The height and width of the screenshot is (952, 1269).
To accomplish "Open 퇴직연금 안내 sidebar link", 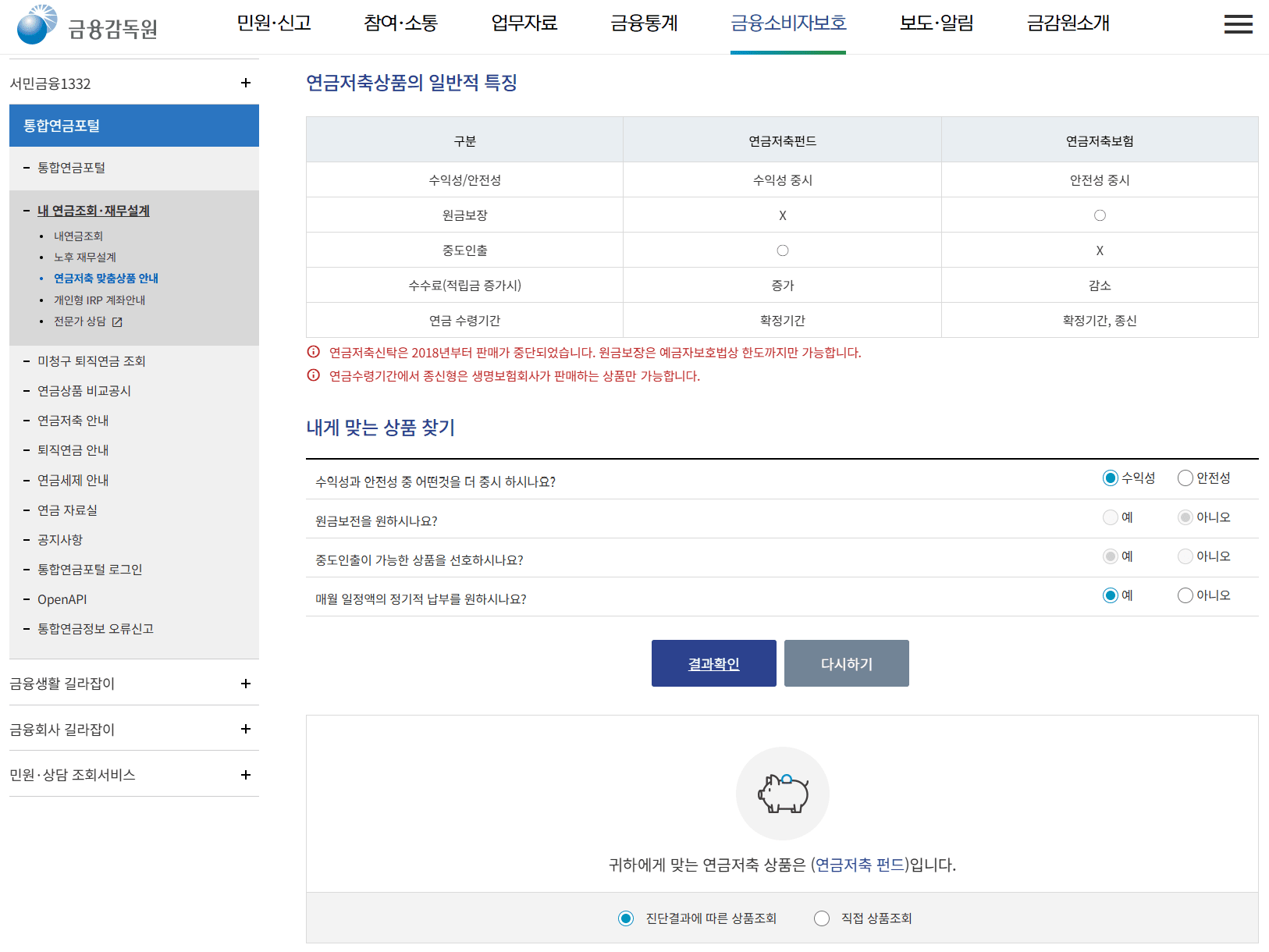I will (73, 450).
